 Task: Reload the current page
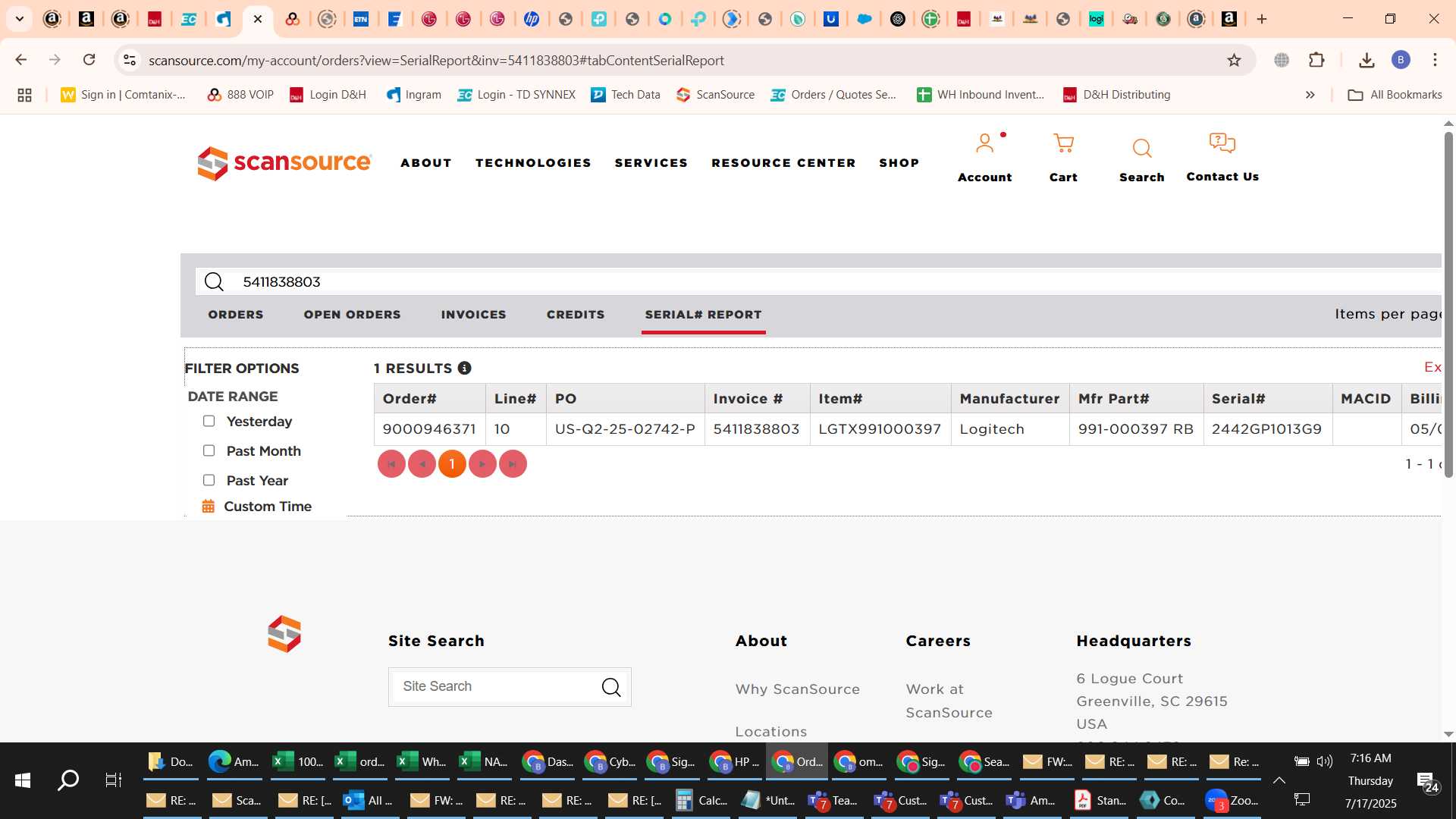coord(89,60)
